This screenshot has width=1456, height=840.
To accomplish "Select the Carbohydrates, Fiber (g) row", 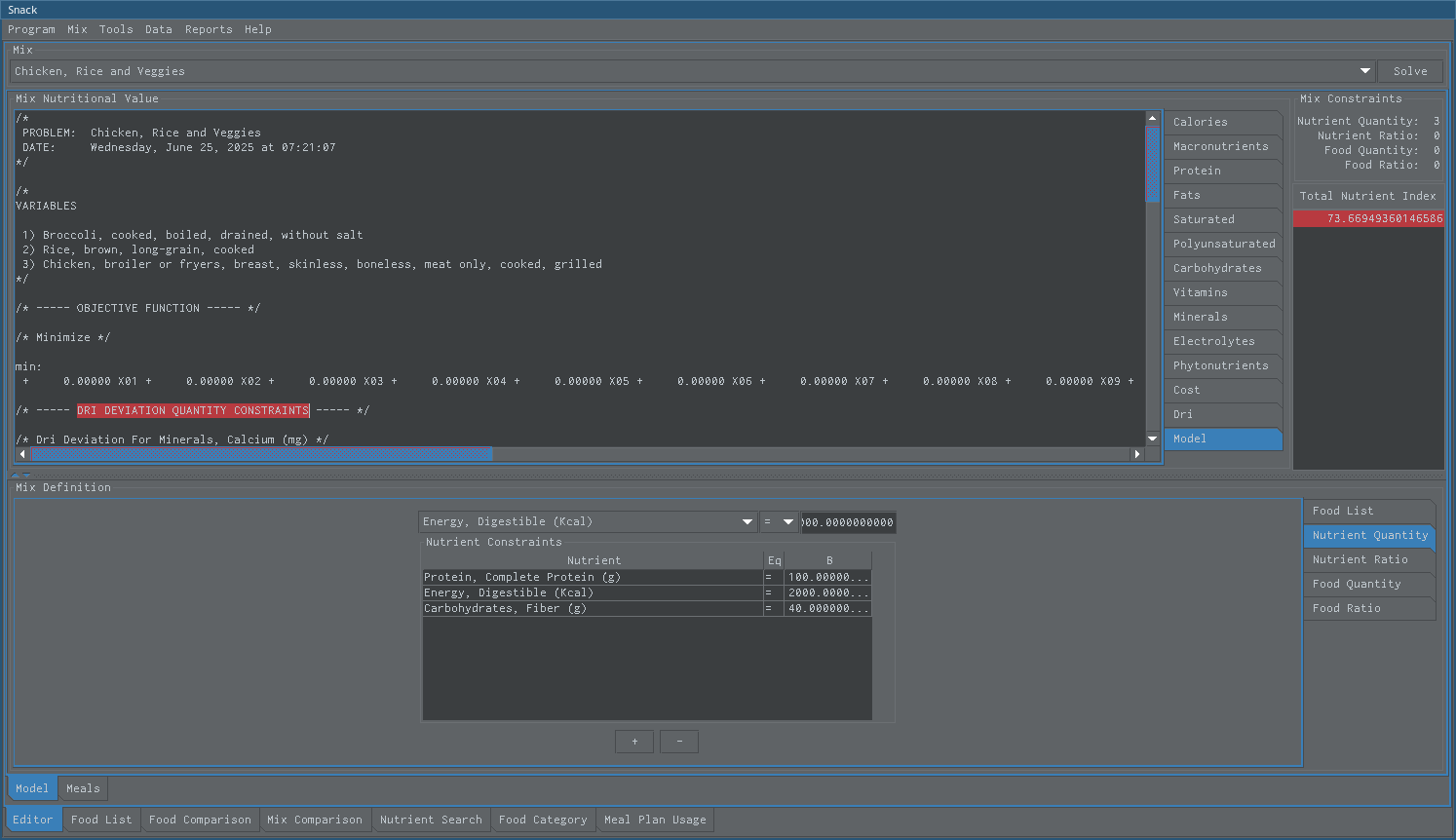I will (x=647, y=608).
